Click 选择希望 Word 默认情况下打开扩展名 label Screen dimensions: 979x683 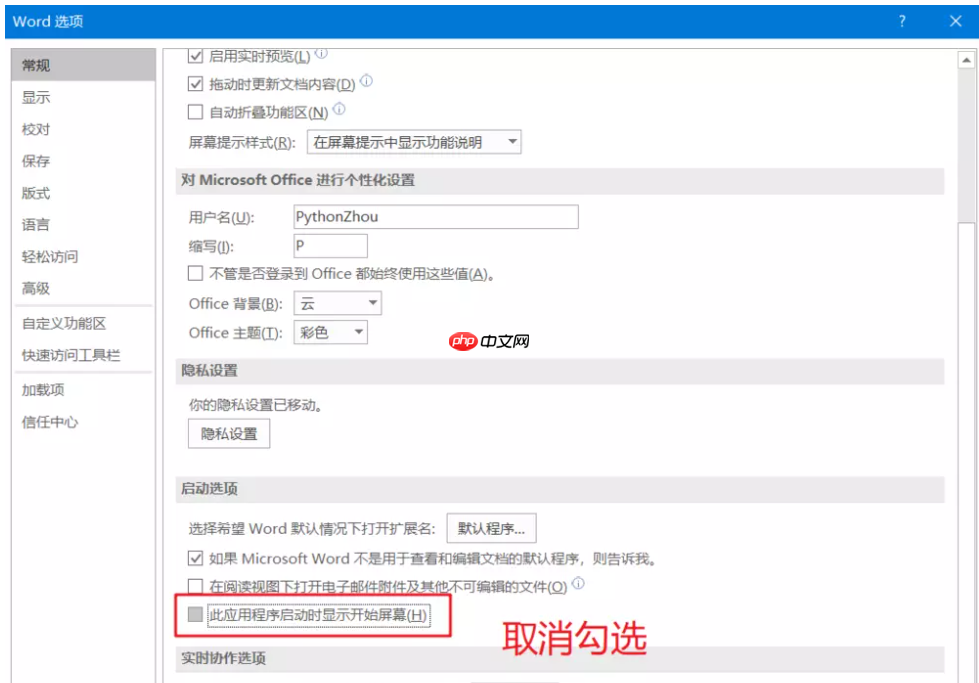(x=312, y=529)
